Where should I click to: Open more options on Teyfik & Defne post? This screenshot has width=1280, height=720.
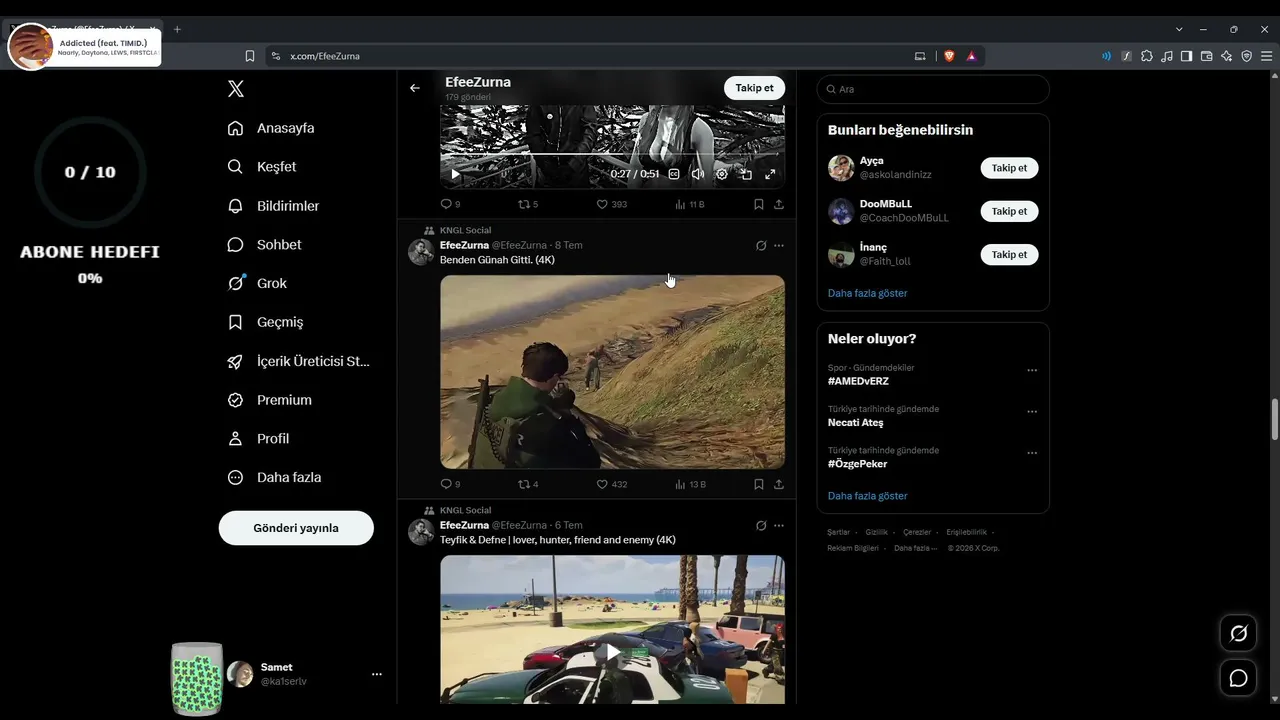click(779, 525)
